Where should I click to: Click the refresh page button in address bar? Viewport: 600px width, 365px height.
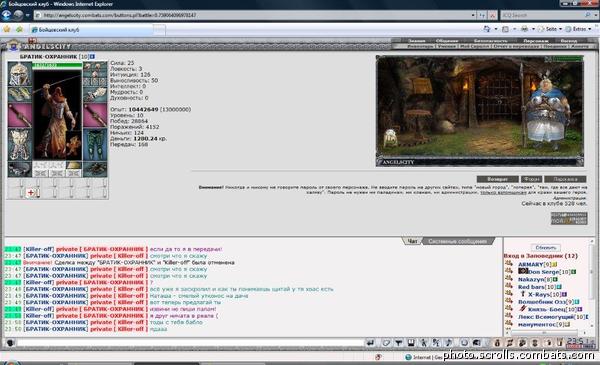(483, 15)
